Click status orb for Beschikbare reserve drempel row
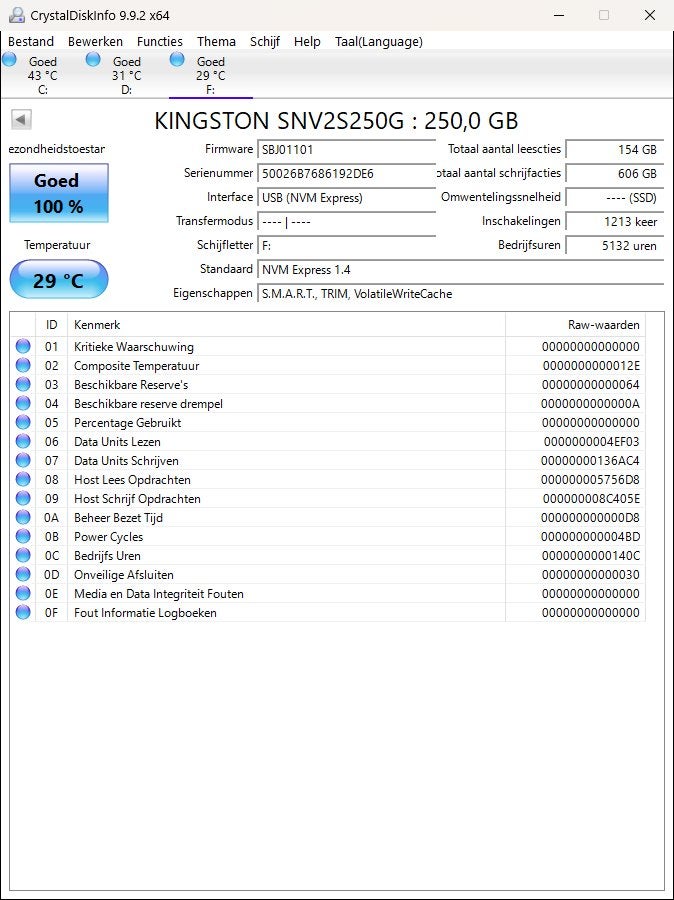Viewport: 674px width, 900px height. 23,403
